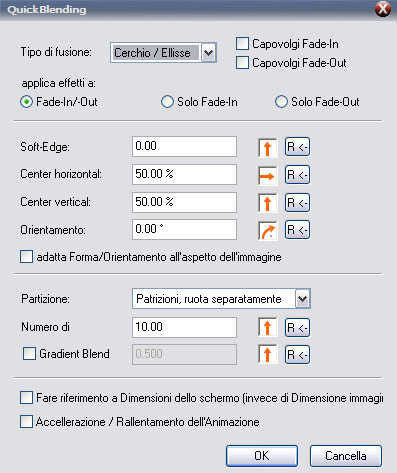The width and height of the screenshot is (397, 473).
Task: Click the orange arrow beside Gradient Blend
Action: click(x=267, y=354)
